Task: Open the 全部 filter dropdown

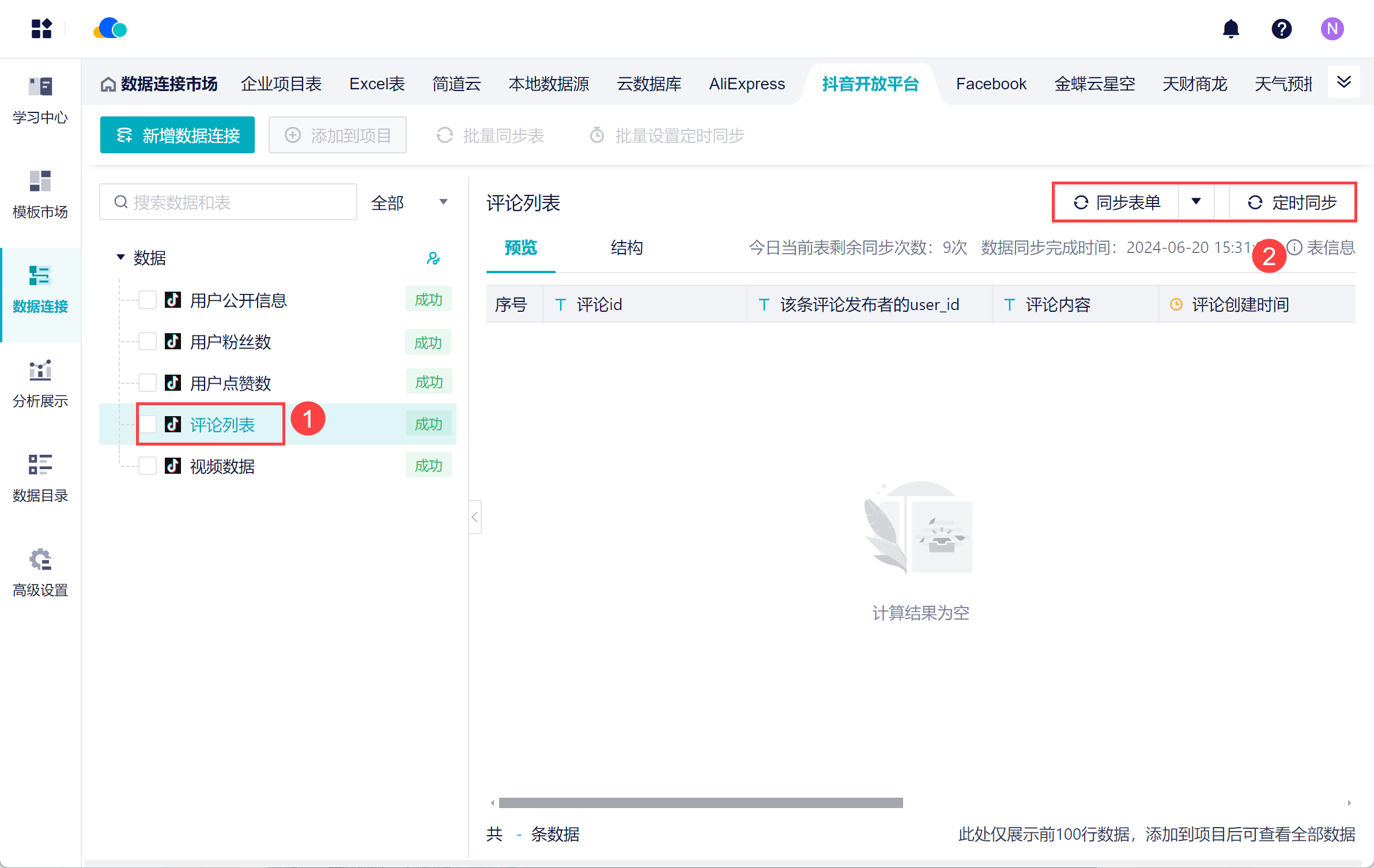Action: click(x=410, y=202)
